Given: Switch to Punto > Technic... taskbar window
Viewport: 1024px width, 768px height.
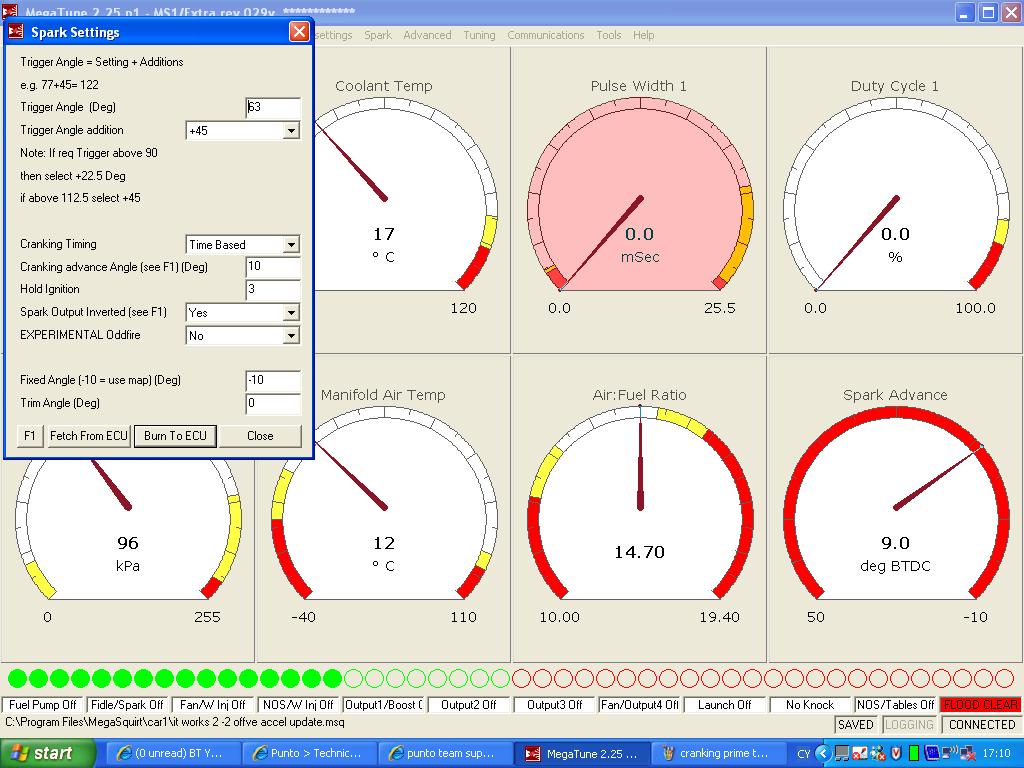Looking at the screenshot, I should click(x=310, y=754).
